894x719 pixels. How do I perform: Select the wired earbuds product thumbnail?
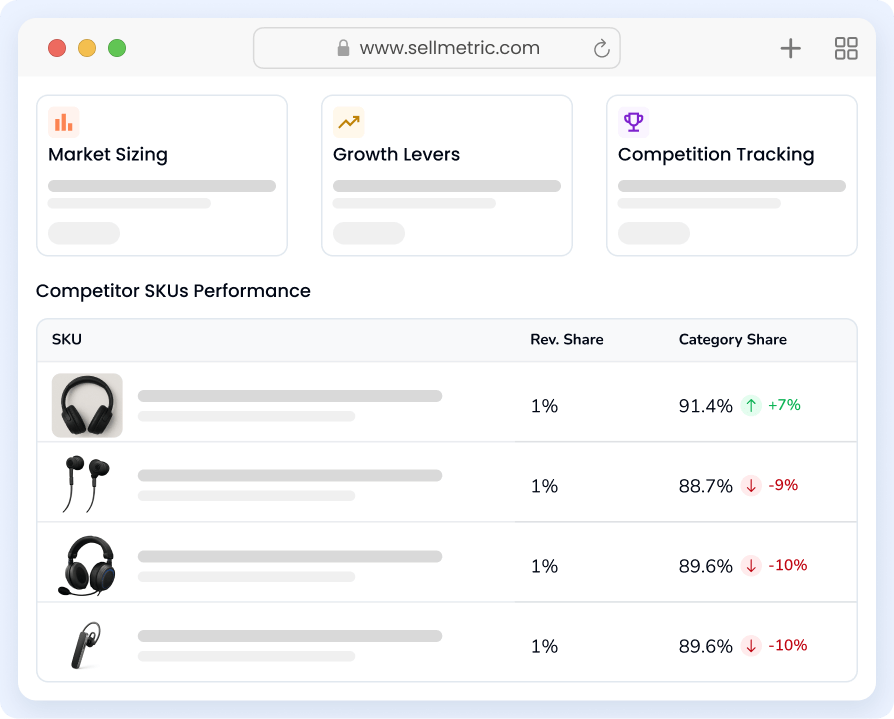pos(86,484)
